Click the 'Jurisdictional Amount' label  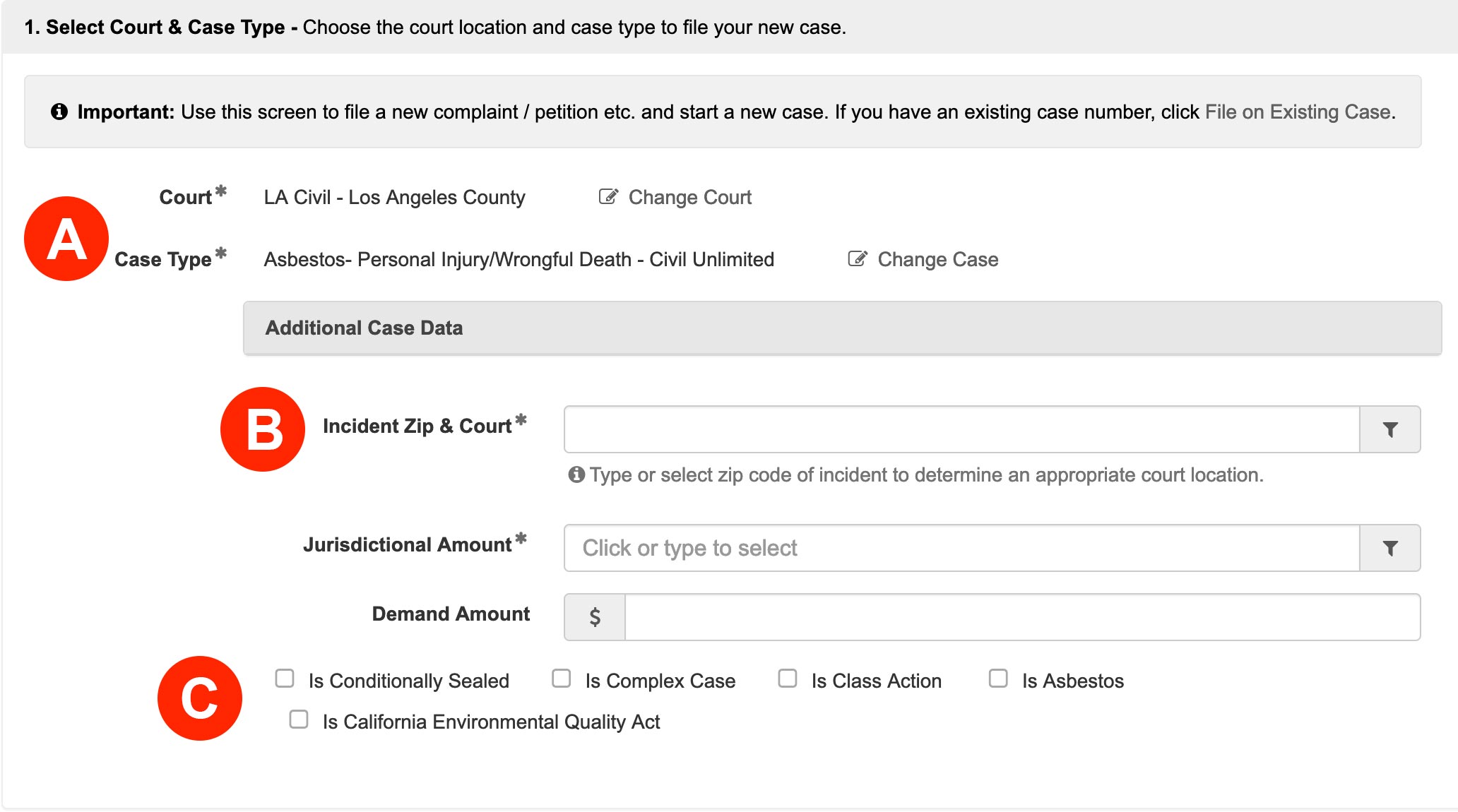[407, 545]
